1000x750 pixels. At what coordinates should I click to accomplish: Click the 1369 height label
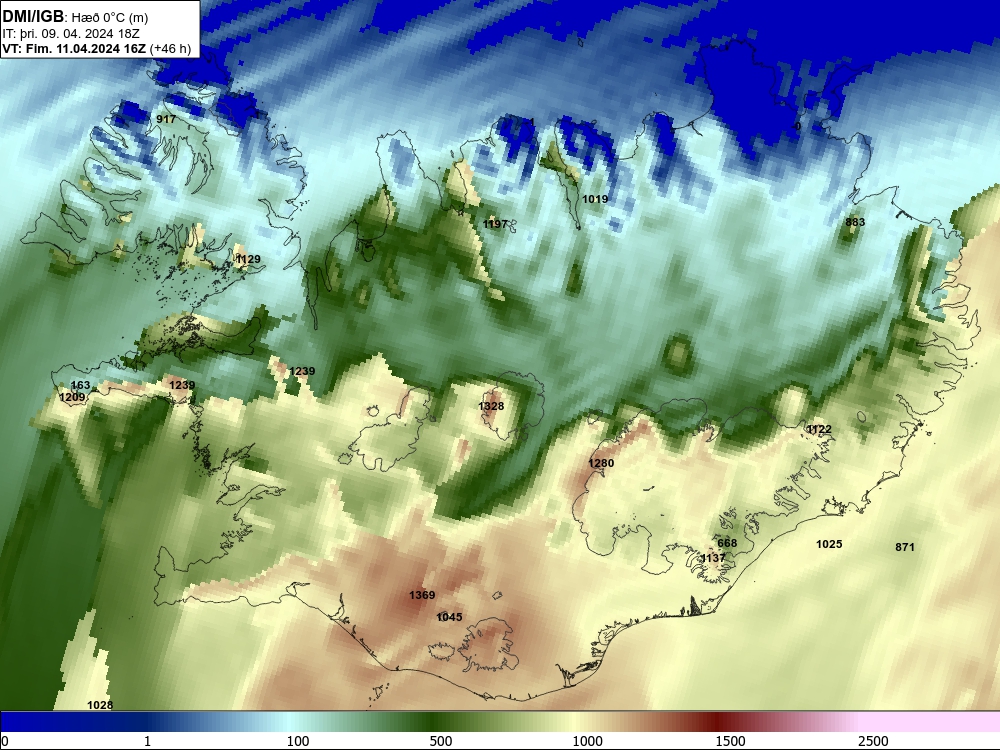(x=422, y=595)
